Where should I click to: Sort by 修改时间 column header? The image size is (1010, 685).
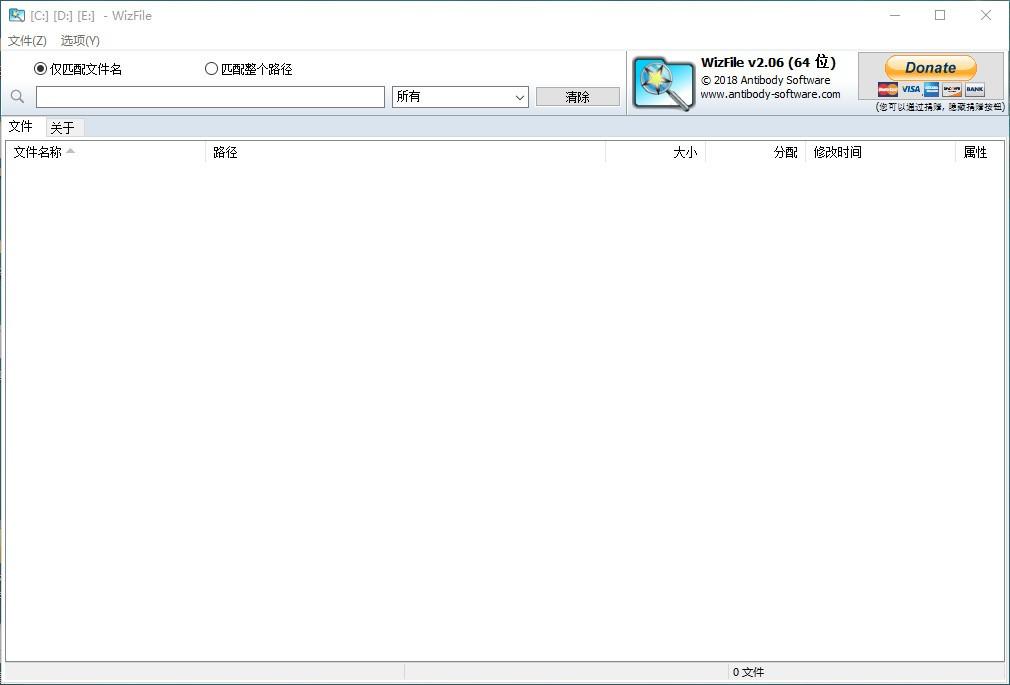[880, 152]
